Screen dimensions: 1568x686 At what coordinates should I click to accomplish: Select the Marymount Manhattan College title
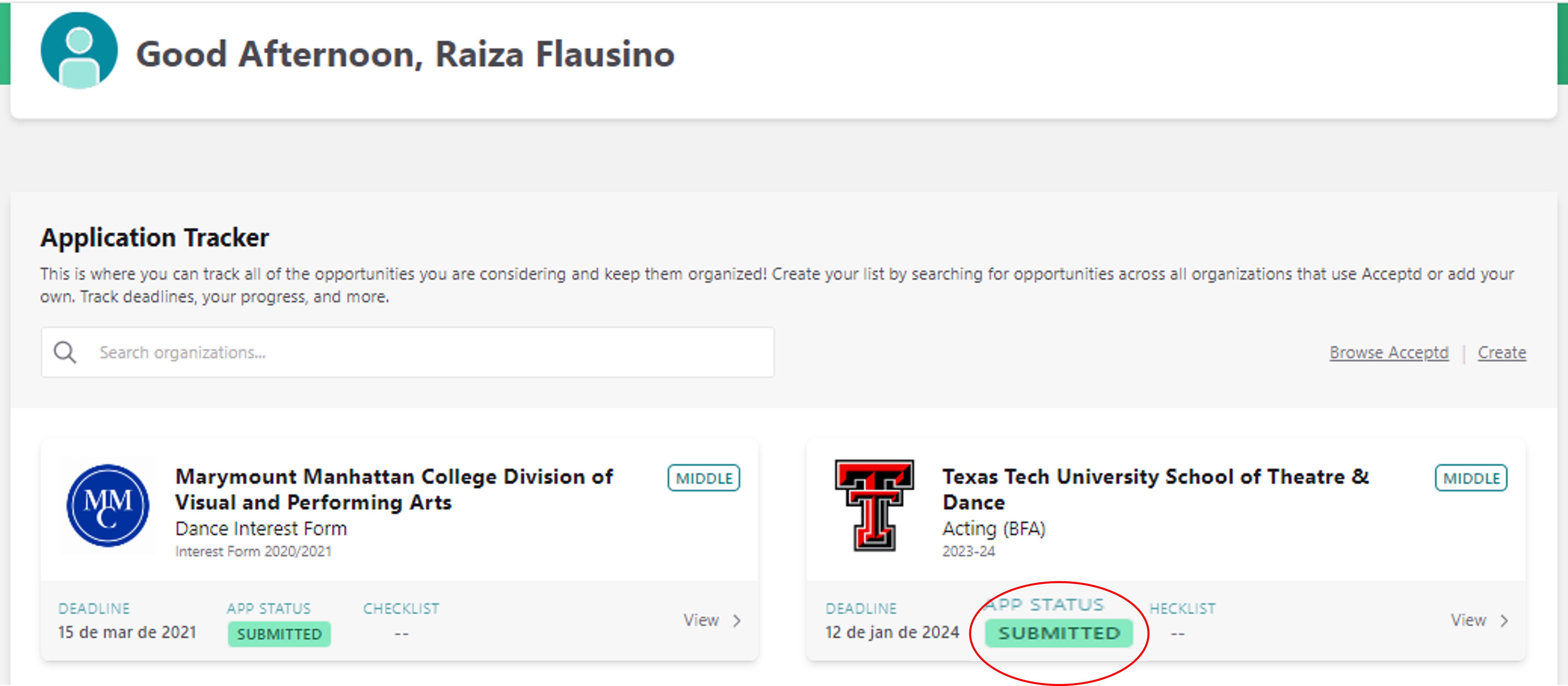(394, 489)
